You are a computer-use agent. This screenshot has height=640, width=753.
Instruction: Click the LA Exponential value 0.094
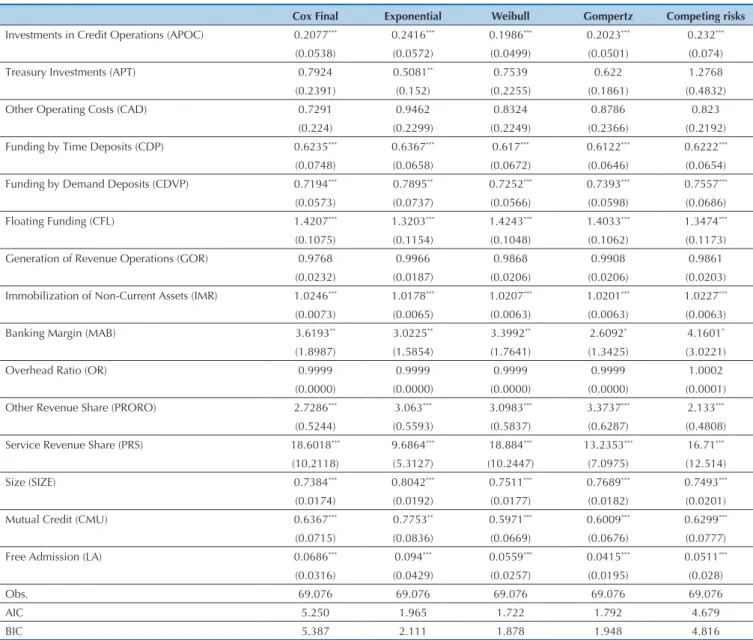point(413,557)
